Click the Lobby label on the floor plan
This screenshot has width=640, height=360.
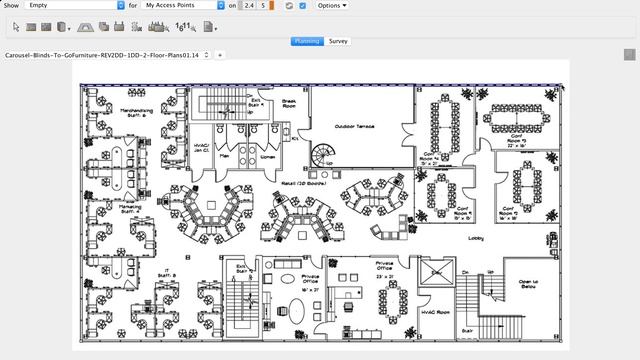[476, 238]
